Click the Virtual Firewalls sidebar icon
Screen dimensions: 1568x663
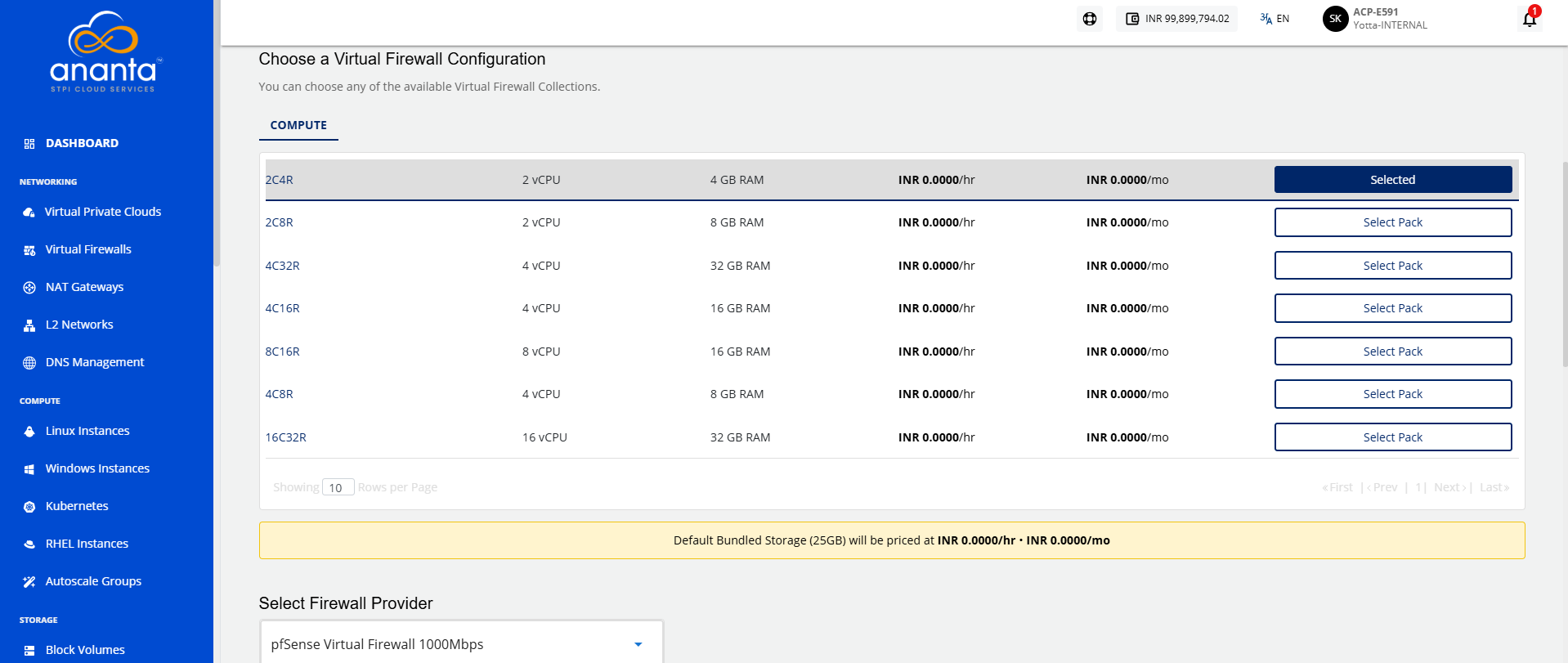click(29, 250)
